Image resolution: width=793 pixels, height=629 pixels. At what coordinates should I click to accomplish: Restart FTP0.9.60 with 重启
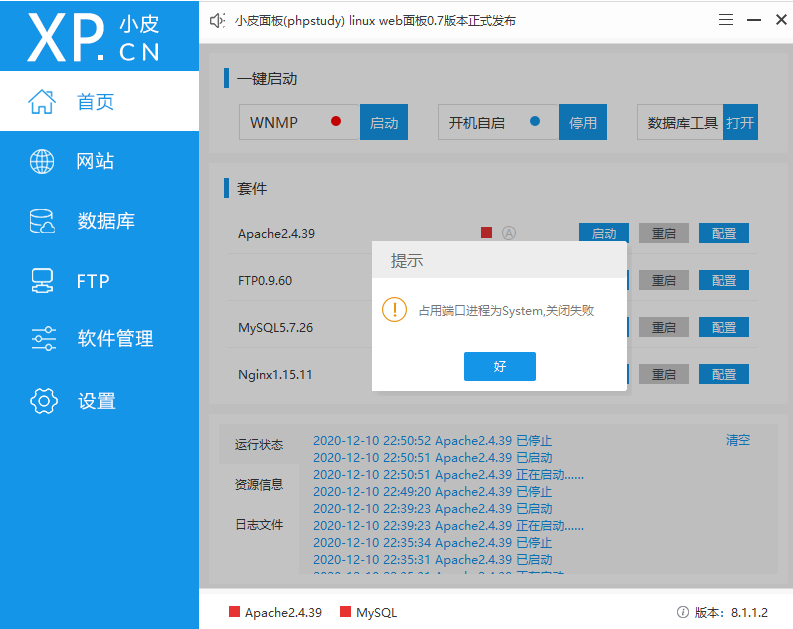tap(664, 280)
